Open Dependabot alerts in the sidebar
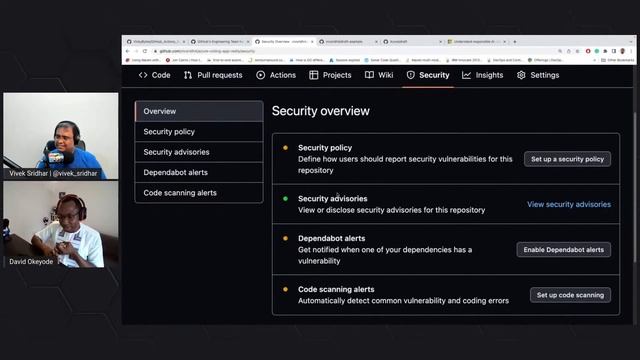Image resolution: width=640 pixels, height=360 pixels. 199,172
